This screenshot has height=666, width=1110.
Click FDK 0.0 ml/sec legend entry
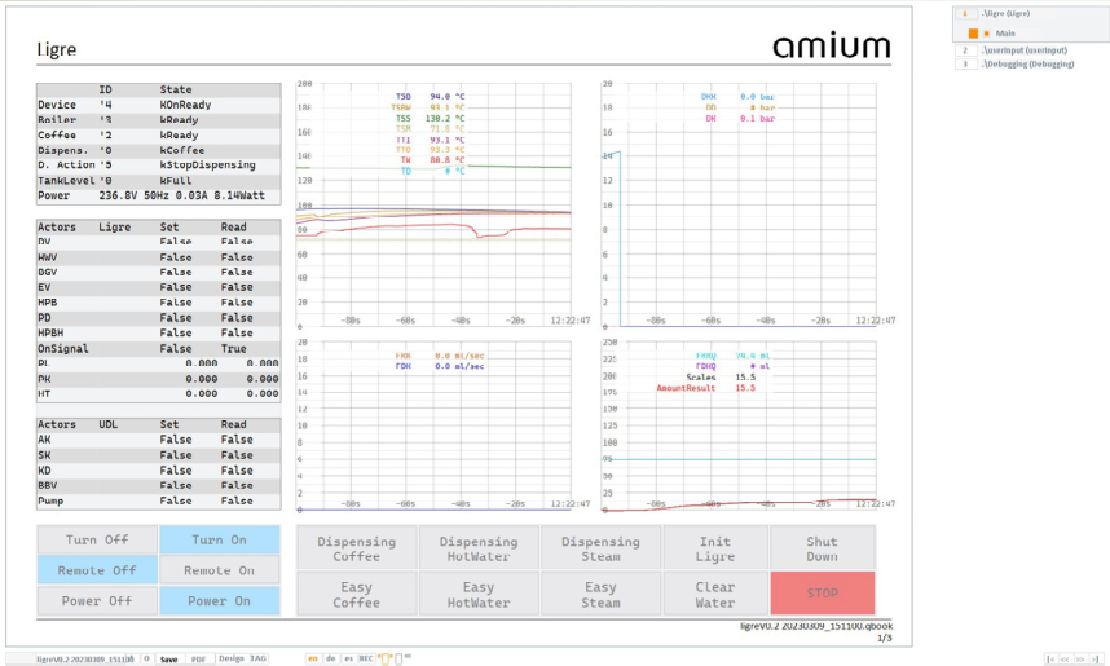pyautogui.click(x=440, y=367)
